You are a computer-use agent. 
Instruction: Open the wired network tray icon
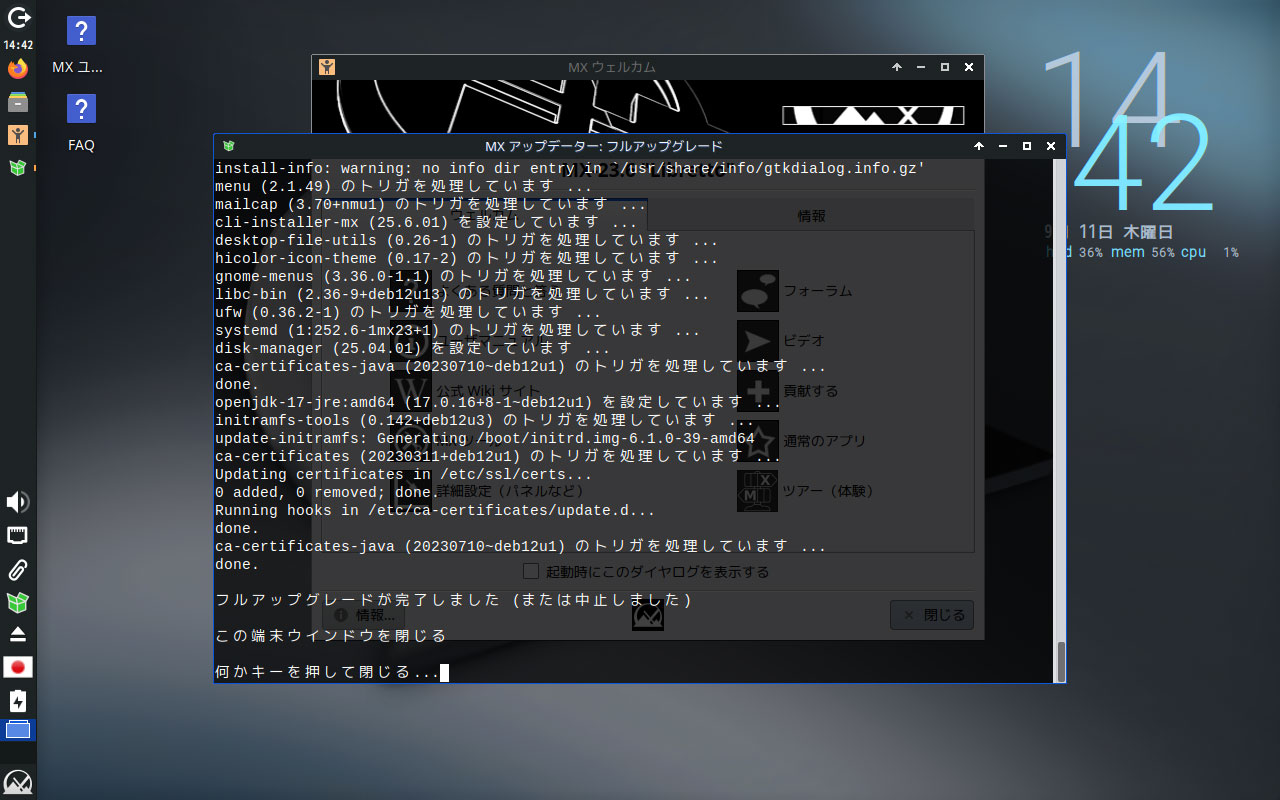pyautogui.click(x=18, y=536)
